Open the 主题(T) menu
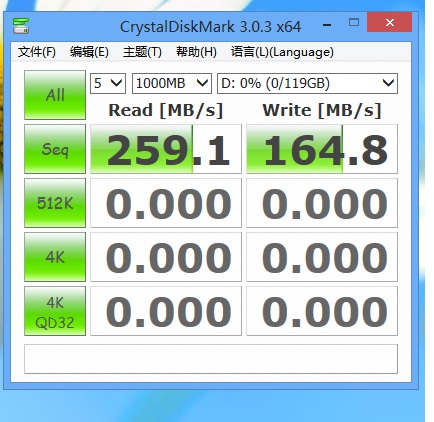Image resolution: width=434 pixels, height=422 pixels. click(x=142, y=52)
